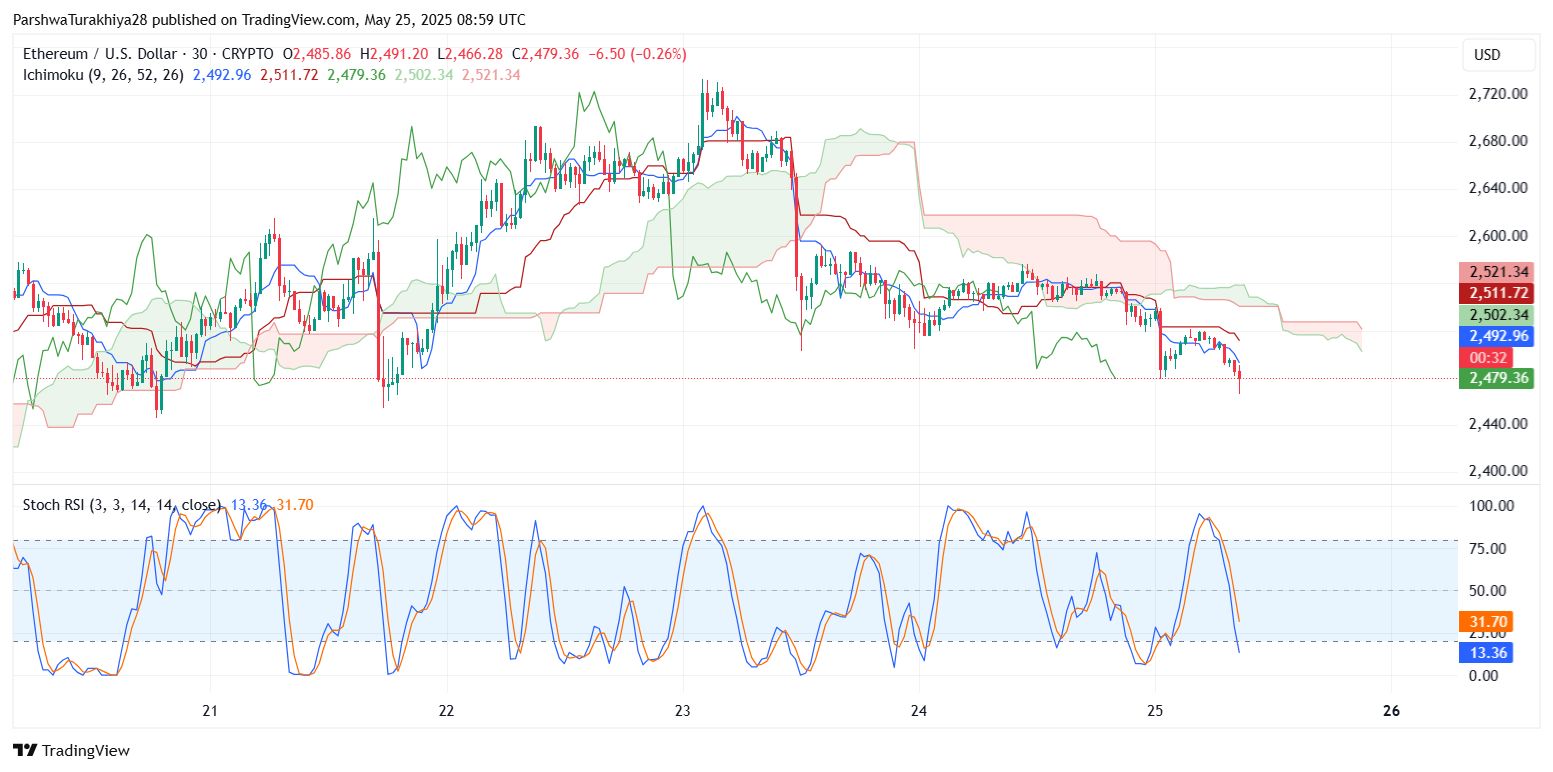This screenshot has height=772, width=1553.
Task: Click the countdown timer 00:32 label
Action: pyautogui.click(x=1486, y=357)
